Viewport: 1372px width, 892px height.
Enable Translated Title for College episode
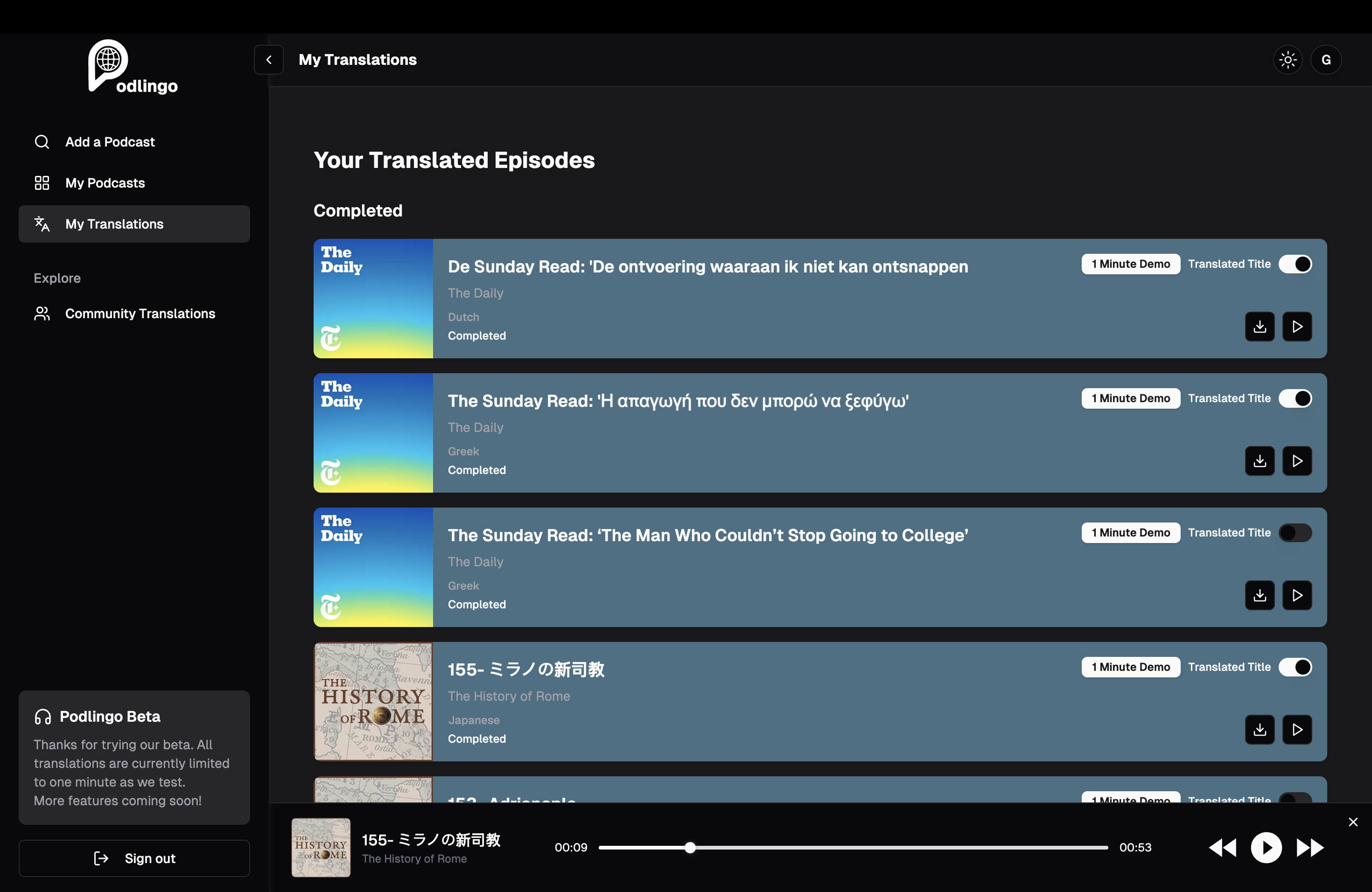point(1295,532)
